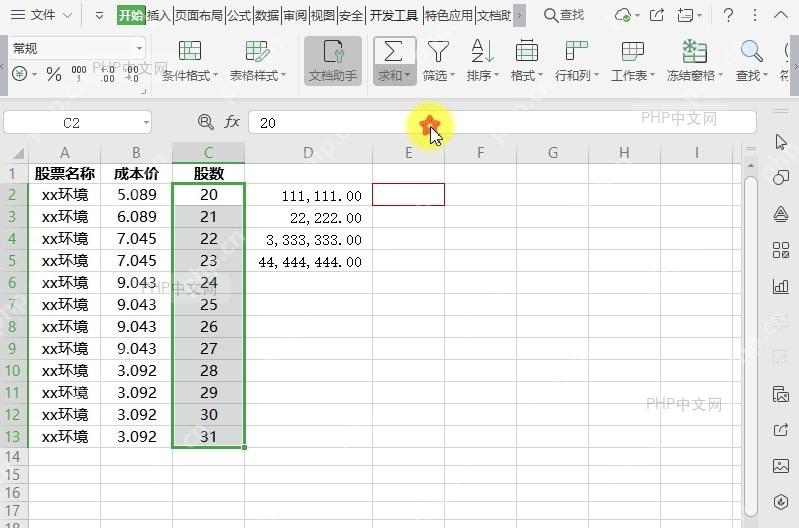Click the formula bar showing 20
This screenshot has width=799, height=528.
pyautogui.click(x=502, y=123)
